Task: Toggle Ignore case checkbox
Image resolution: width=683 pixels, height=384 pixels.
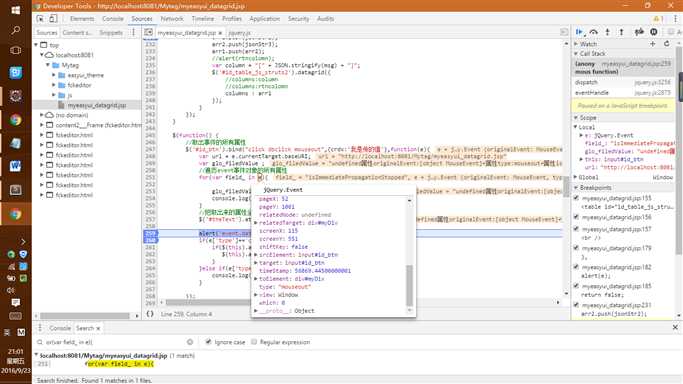Action: click(x=208, y=342)
